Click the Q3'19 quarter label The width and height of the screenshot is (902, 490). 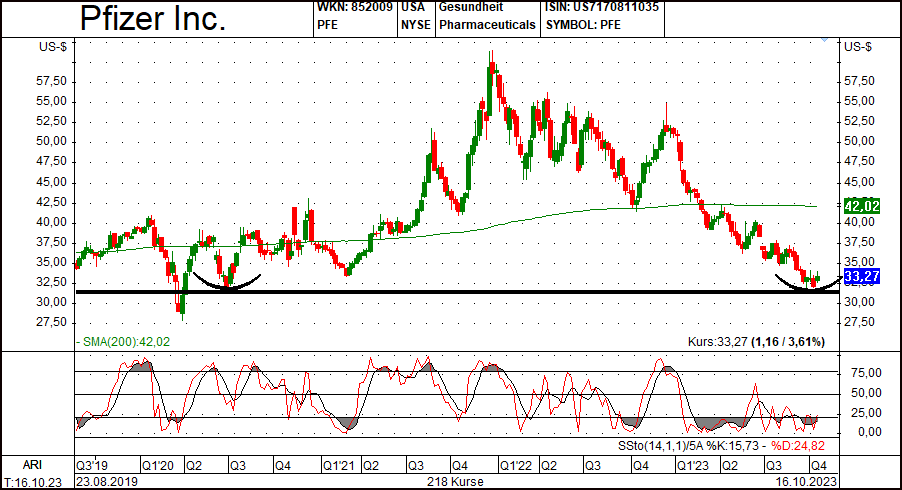point(91,465)
